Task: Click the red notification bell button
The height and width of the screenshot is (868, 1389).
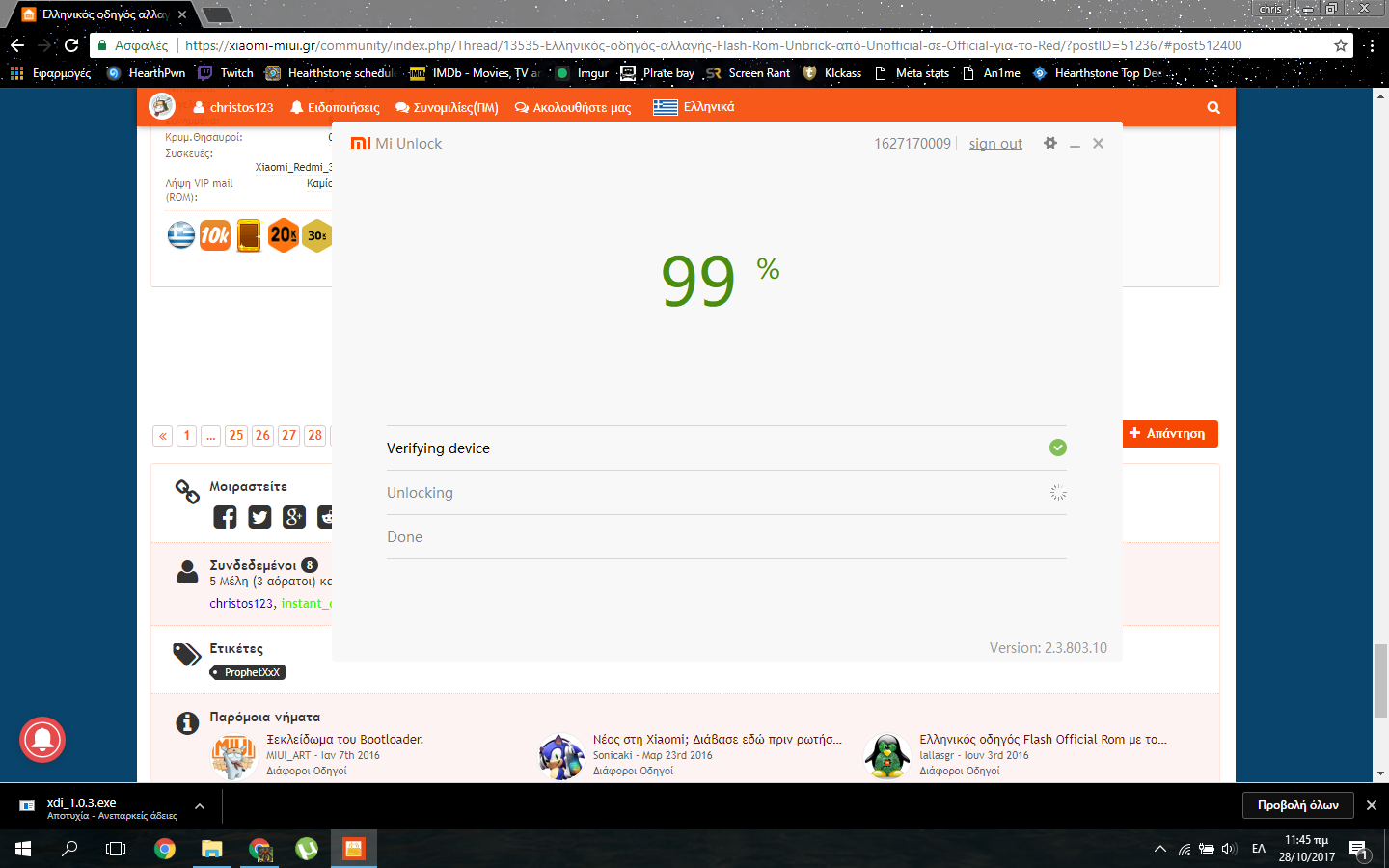Action: (x=42, y=740)
